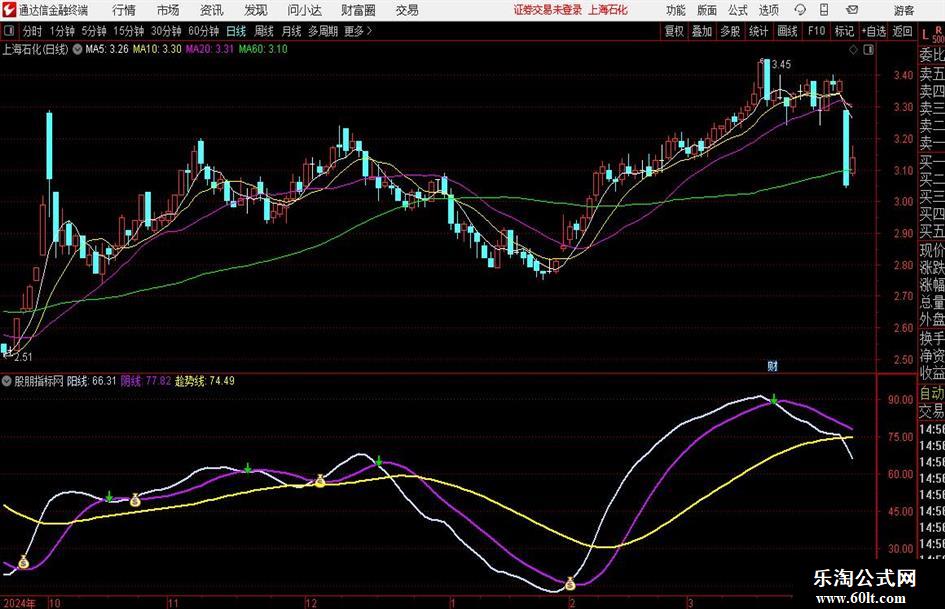Click the L icon in right panel header
Image resolution: width=945 pixels, height=609 pixels.
pos(925,36)
